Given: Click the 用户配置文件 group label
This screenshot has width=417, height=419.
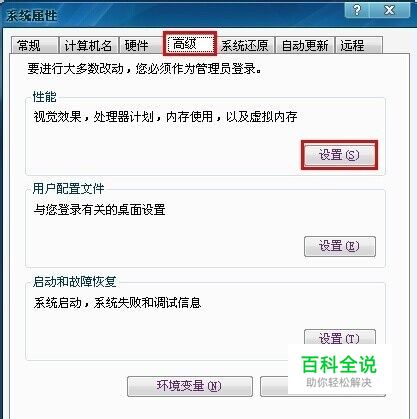Looking at the screenshot, I should (x=68, y=189).
